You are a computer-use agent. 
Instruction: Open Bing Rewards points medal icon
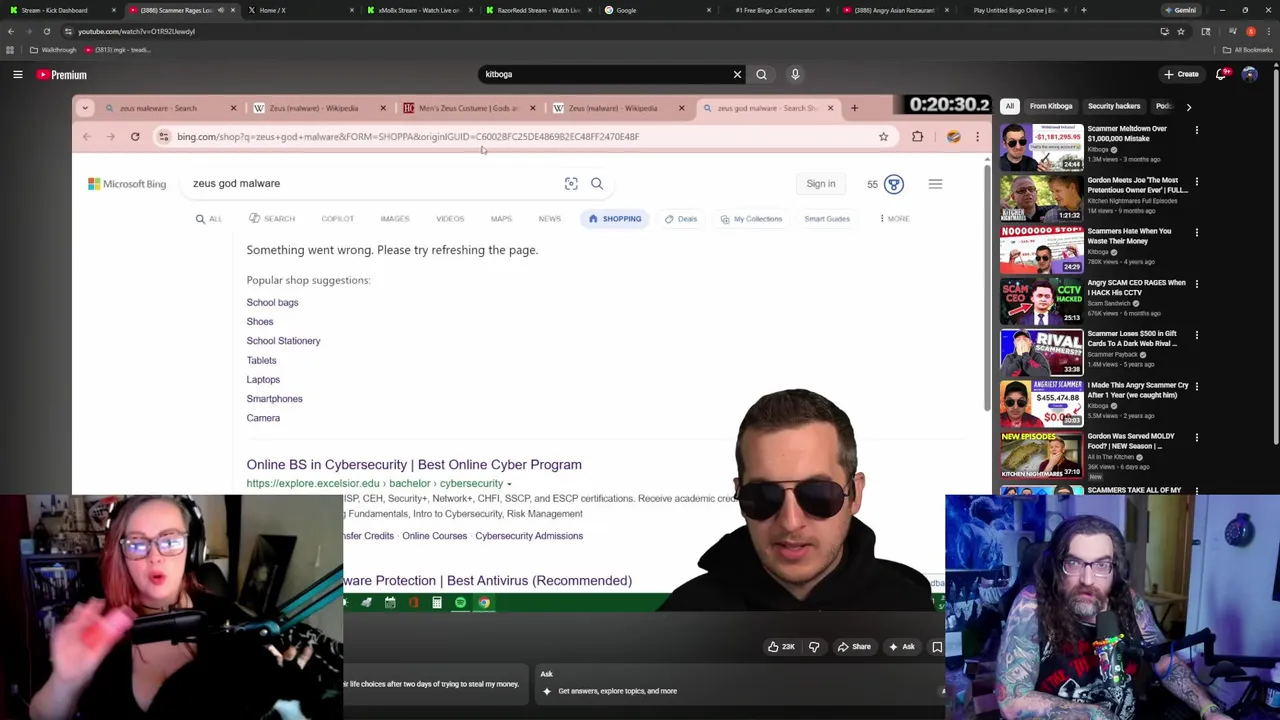(894, 184)
